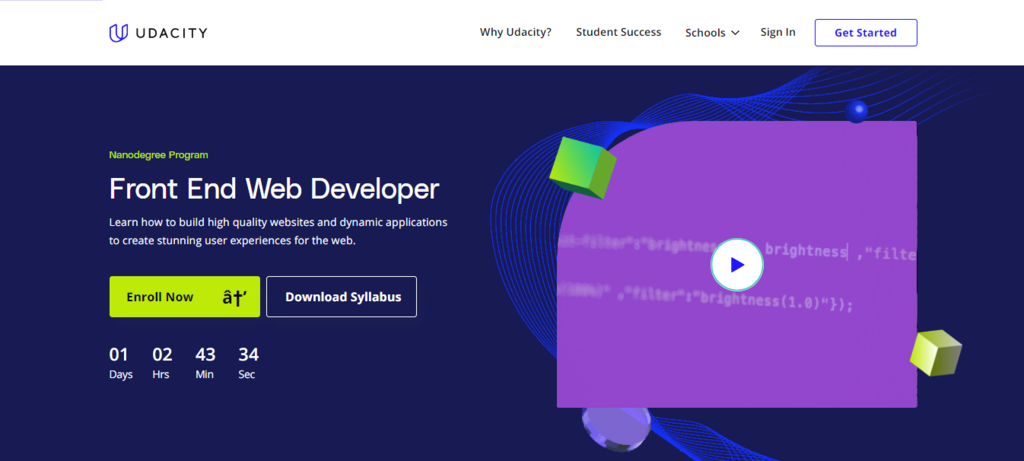This screenshot has width=1024, height=461.
Task: Click the Nanodegree Program label
Action: pos(158,155)
